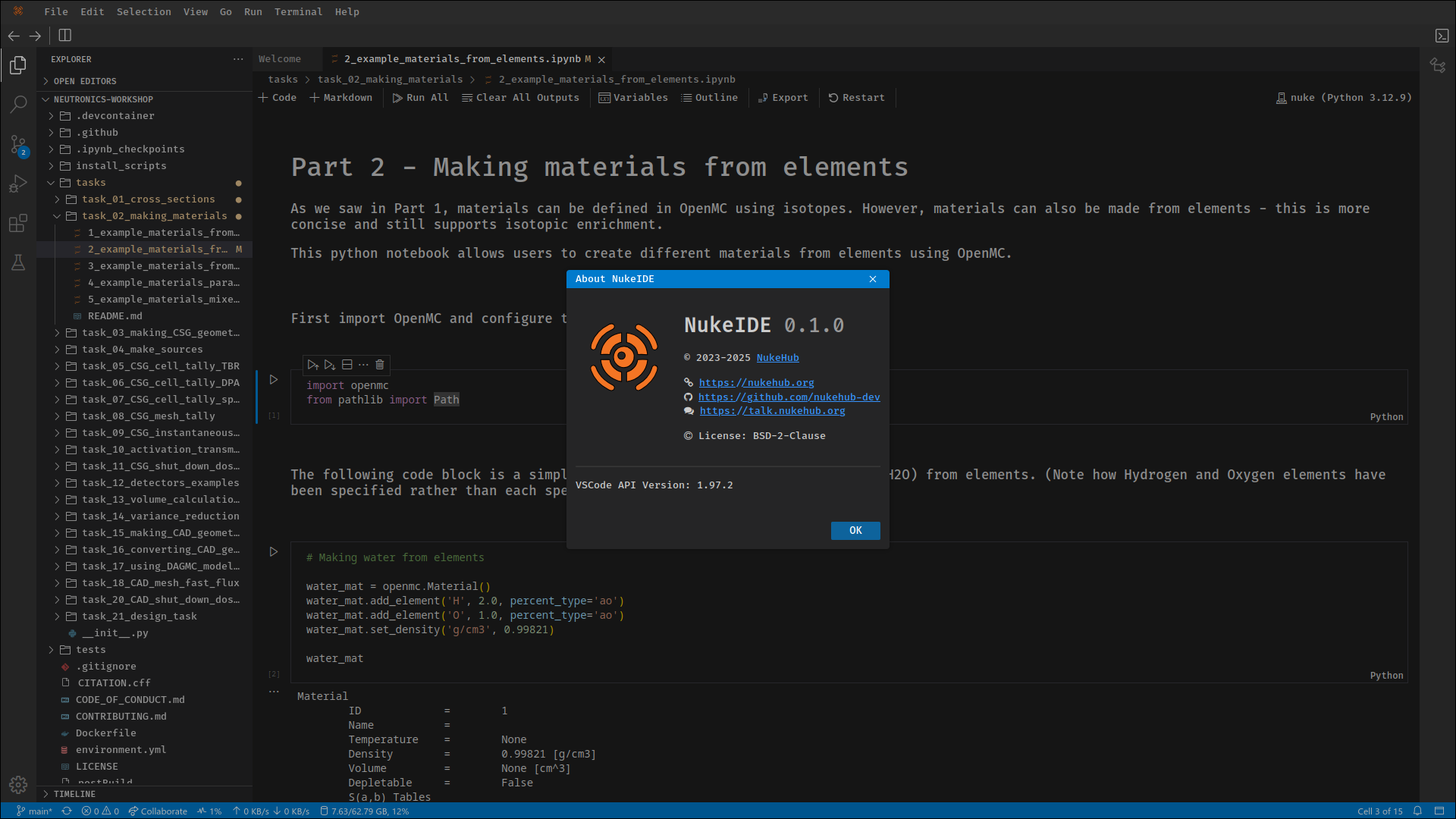Image resolution: width=1456 pixels, height=819 pixels.
Task: Open the Extensions view
Action: coord(18,223)
